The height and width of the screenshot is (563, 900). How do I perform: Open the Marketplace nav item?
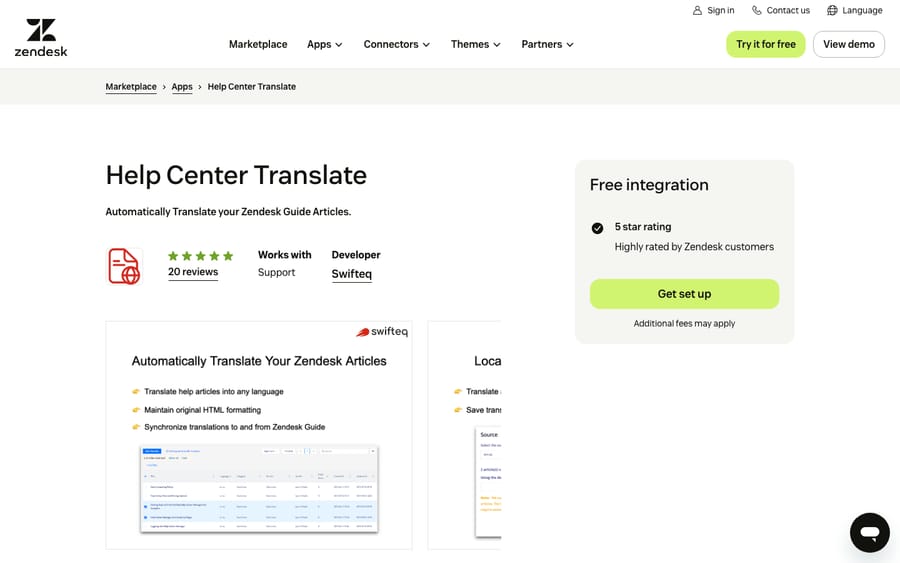pyautogui.click(x=258, y=44)
